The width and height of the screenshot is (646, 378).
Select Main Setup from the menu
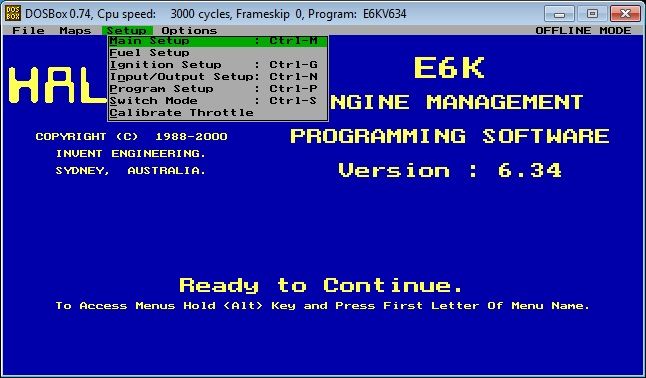tap(218, 41)
